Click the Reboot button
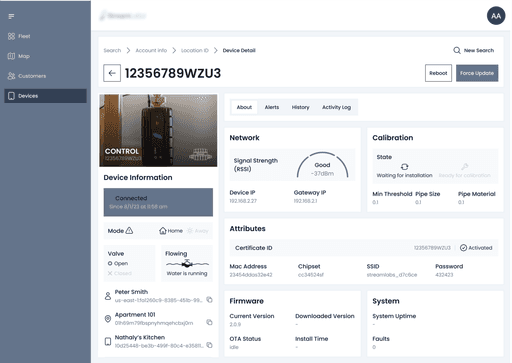Screen dimensions: 512x363 (x=438, y=73)
